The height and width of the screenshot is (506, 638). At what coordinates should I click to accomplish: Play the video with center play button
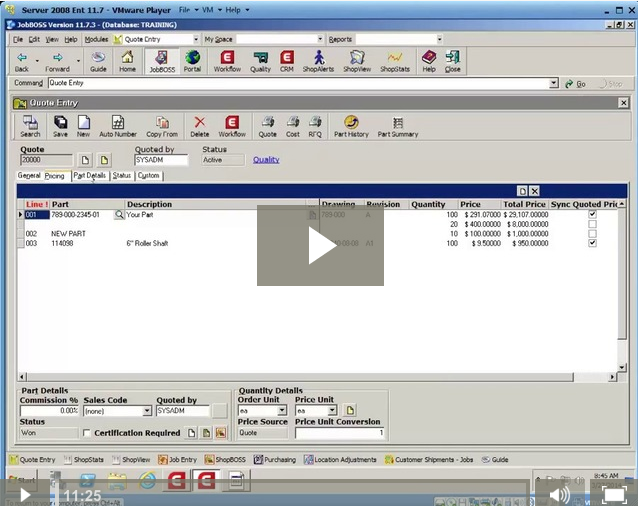pos(320,245)
